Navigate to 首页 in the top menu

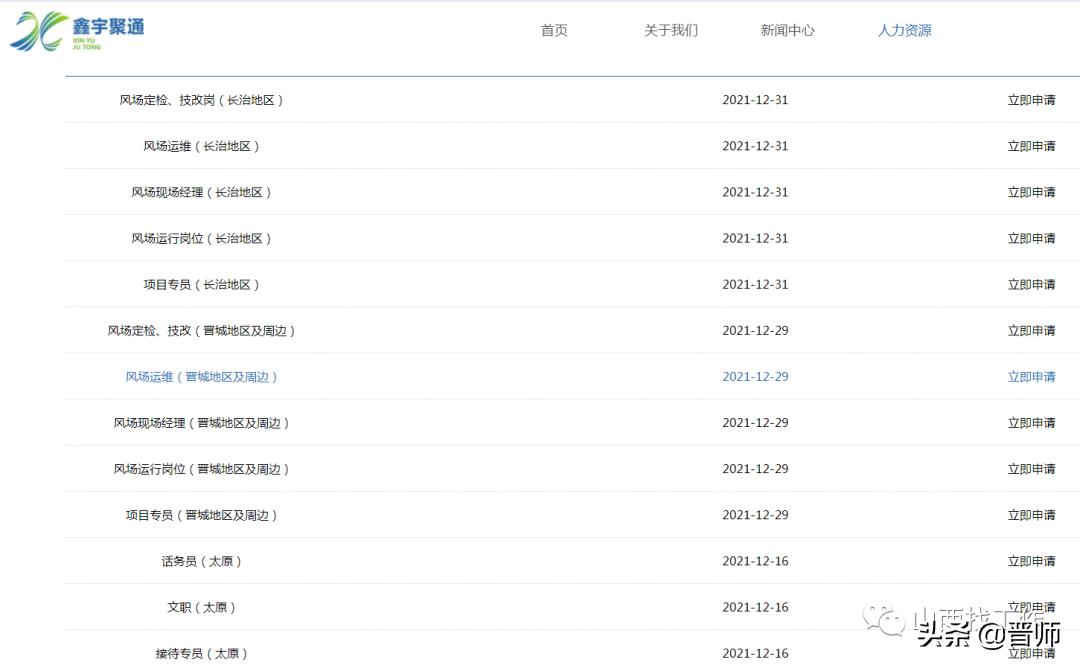click(x=553, y=30)
